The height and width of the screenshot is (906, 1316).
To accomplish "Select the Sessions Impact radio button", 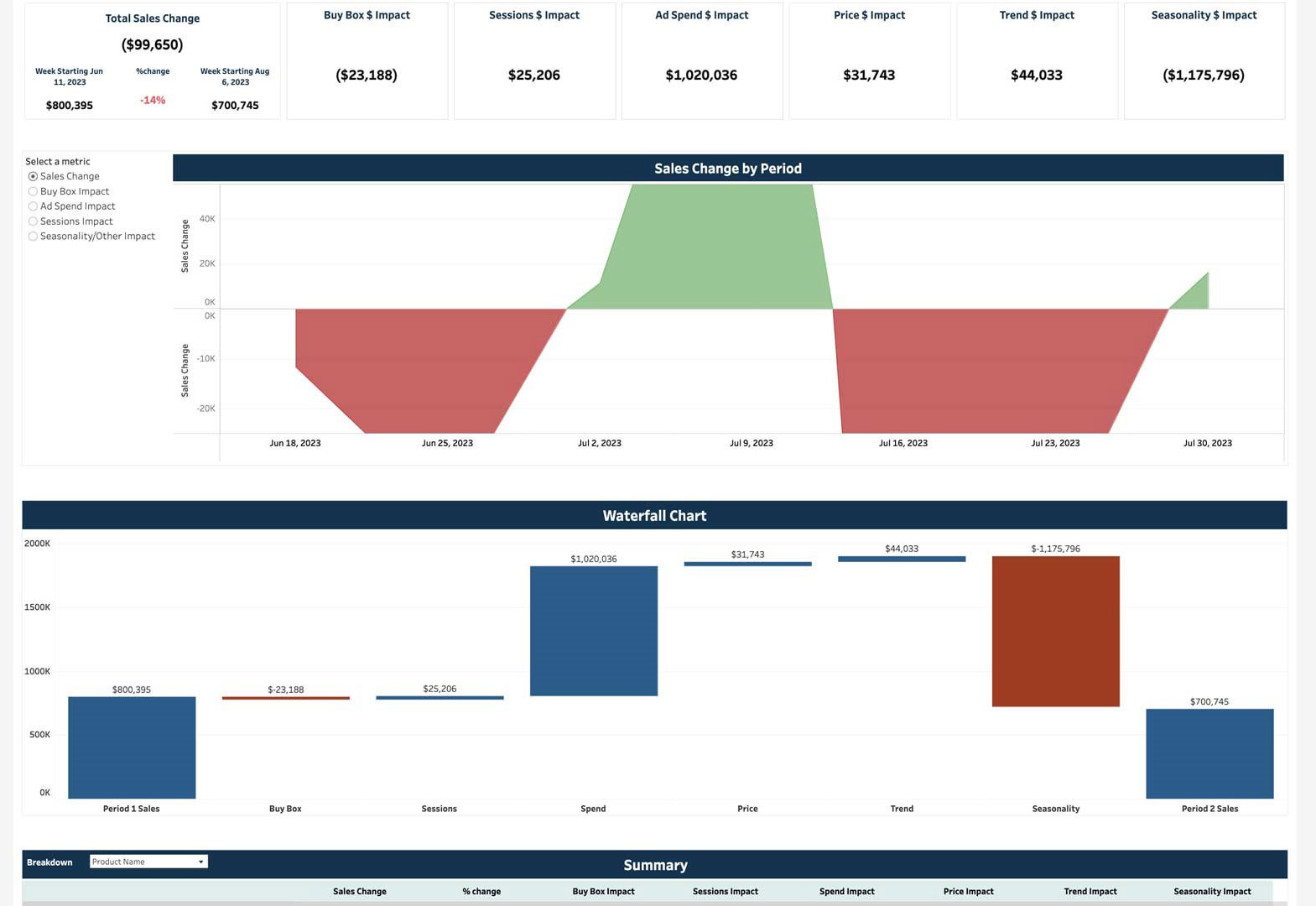I will 34,221.
